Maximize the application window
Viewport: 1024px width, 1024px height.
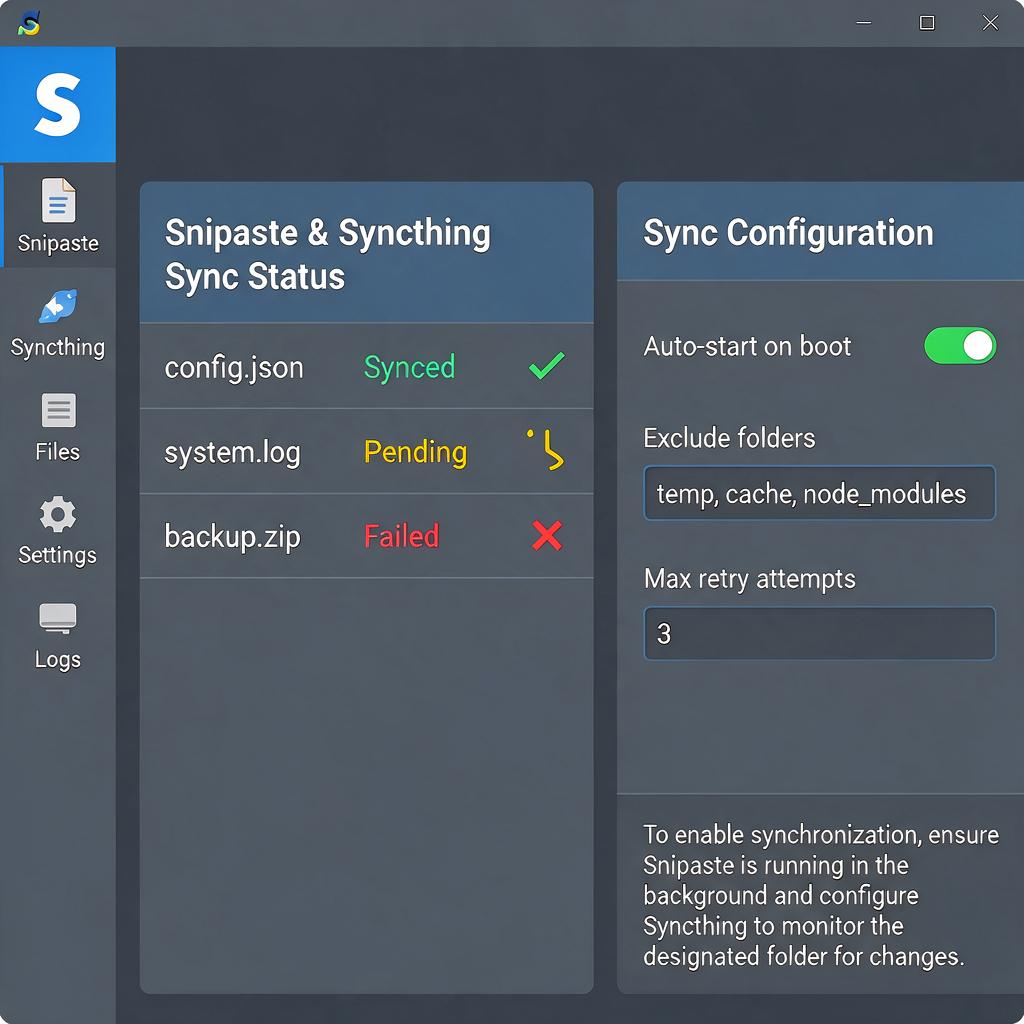point(927,23)
